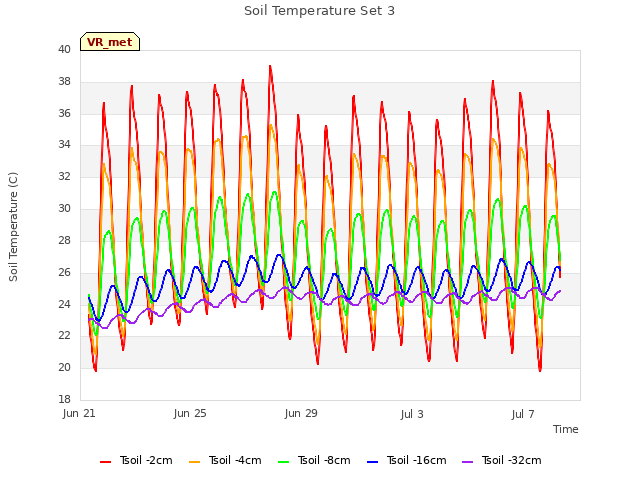Select the Tsoil -16cm legend label
The height and width of the screenshot is (480, 640).
pyautogui.click(x=416, y=460)
